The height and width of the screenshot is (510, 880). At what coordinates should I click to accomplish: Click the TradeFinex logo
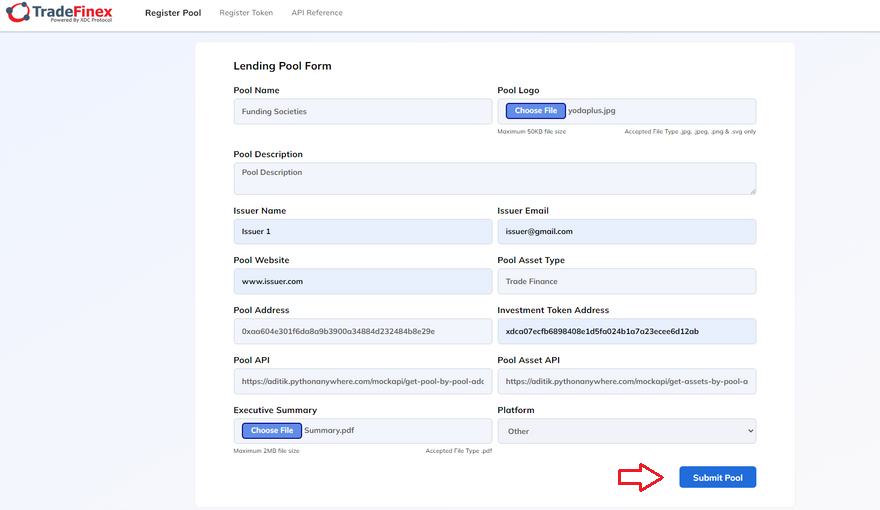click(x=59, y=13)
